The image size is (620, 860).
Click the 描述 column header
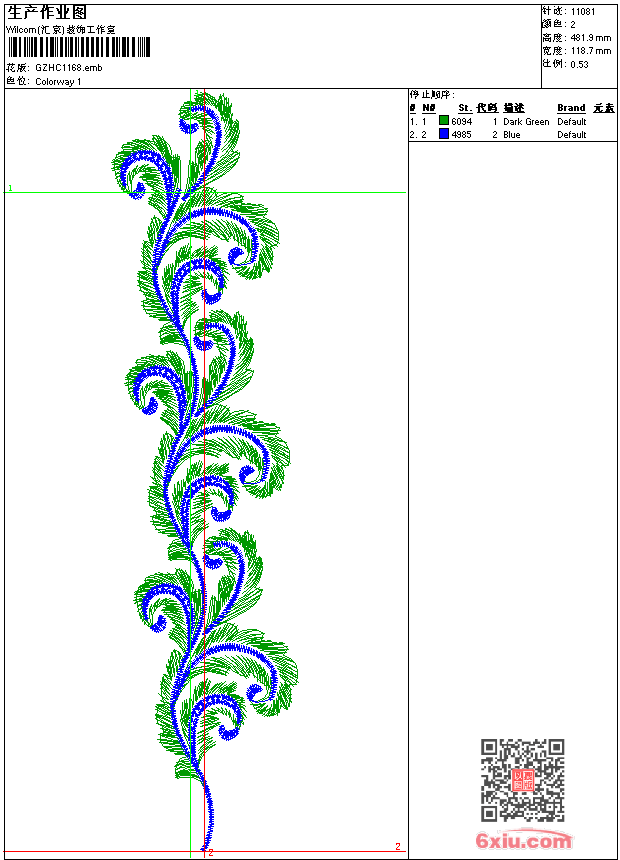(x=513, y=108)
